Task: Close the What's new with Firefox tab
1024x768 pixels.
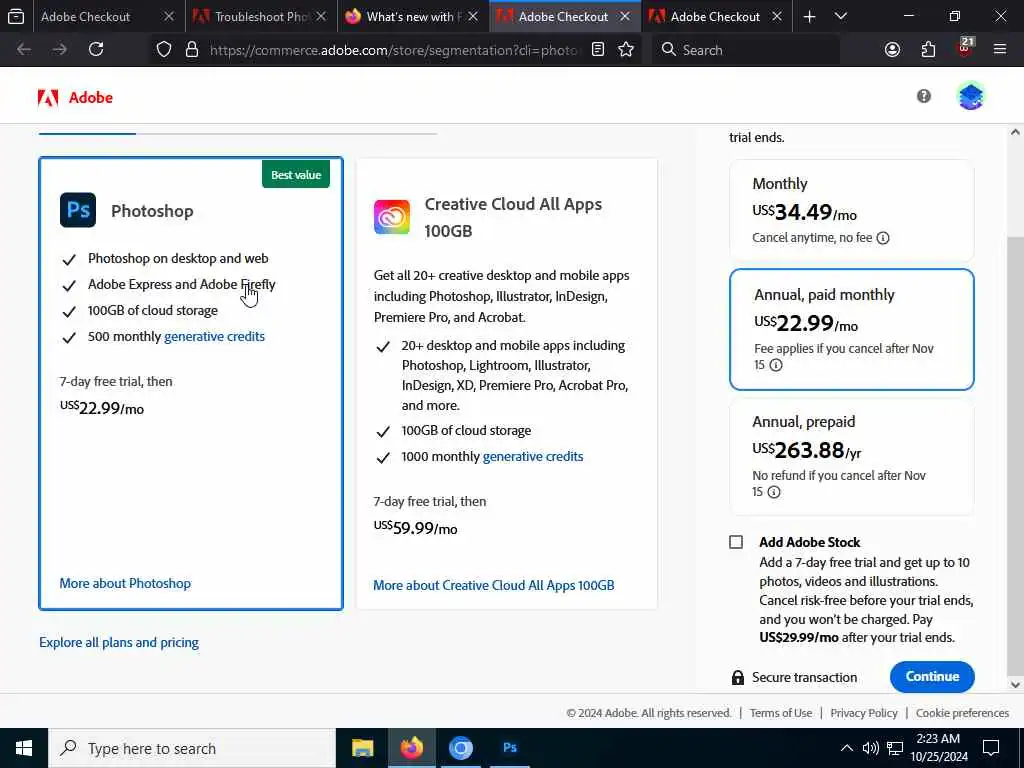Action: 473,16
